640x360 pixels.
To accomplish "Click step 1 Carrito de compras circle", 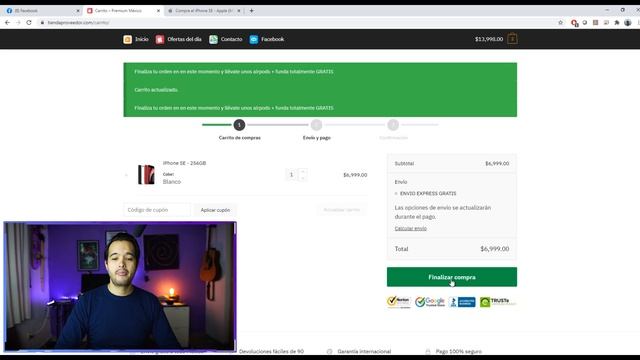I will click(x=240, y=125).
